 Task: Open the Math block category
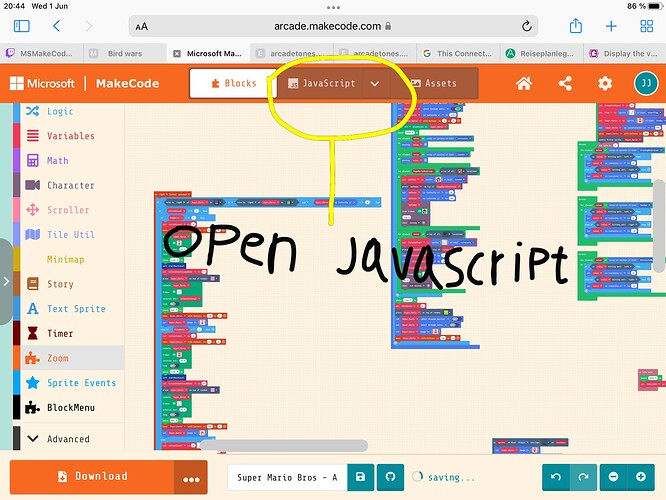(68, 160)
